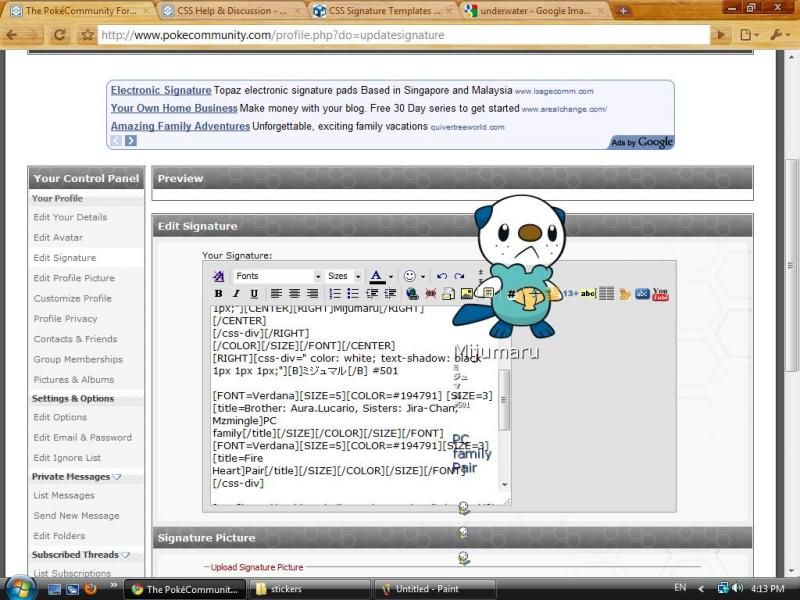The height and width of the screenshot is (600, 800).
Task: Expand the smilies dropdown arrow
Action: click(x=423, y=277)
